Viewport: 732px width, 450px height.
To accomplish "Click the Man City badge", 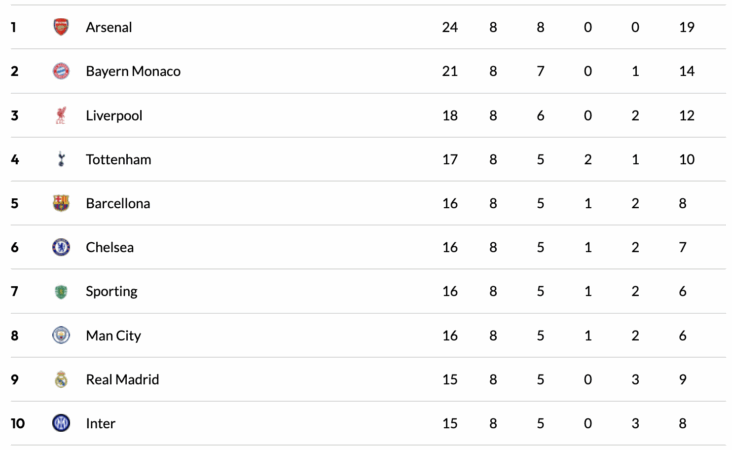I will click(61, 335).
